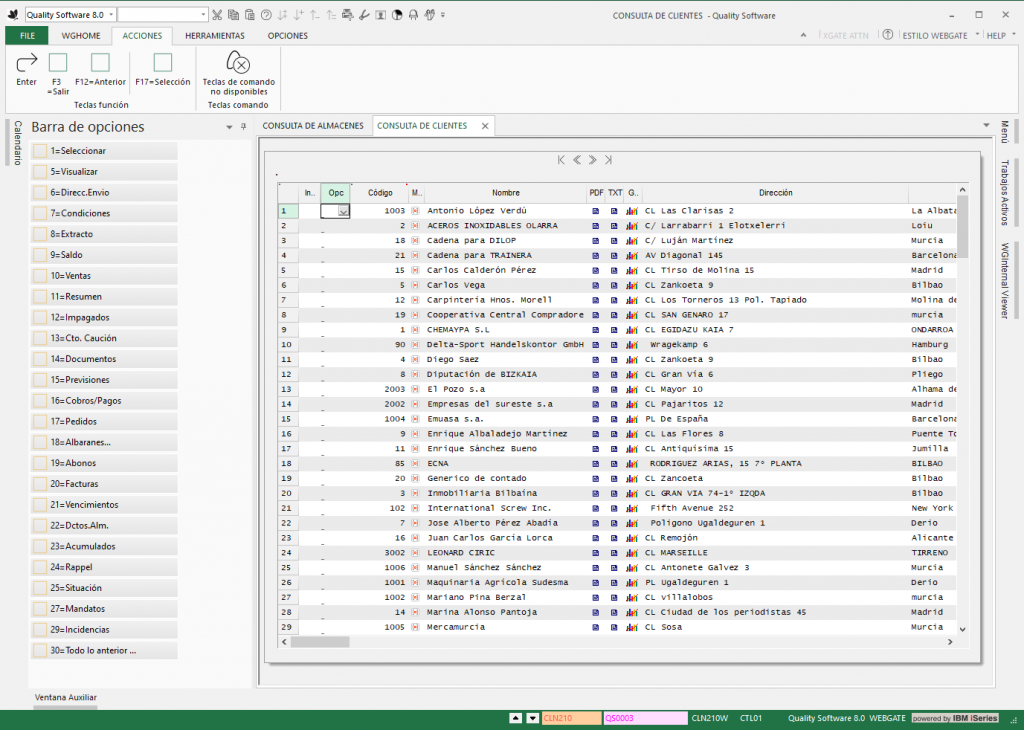Screen dimensions: 1024x730
Task: Click the 21=Vencimientos option
Action: pyautogui.click(x=104, y=505)
